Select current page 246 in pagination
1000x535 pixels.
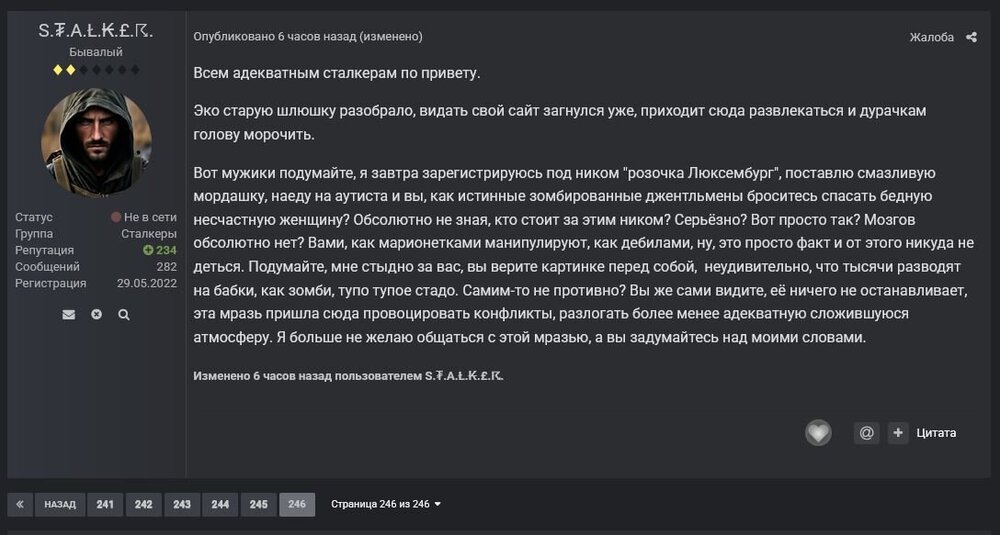point(297,504)
